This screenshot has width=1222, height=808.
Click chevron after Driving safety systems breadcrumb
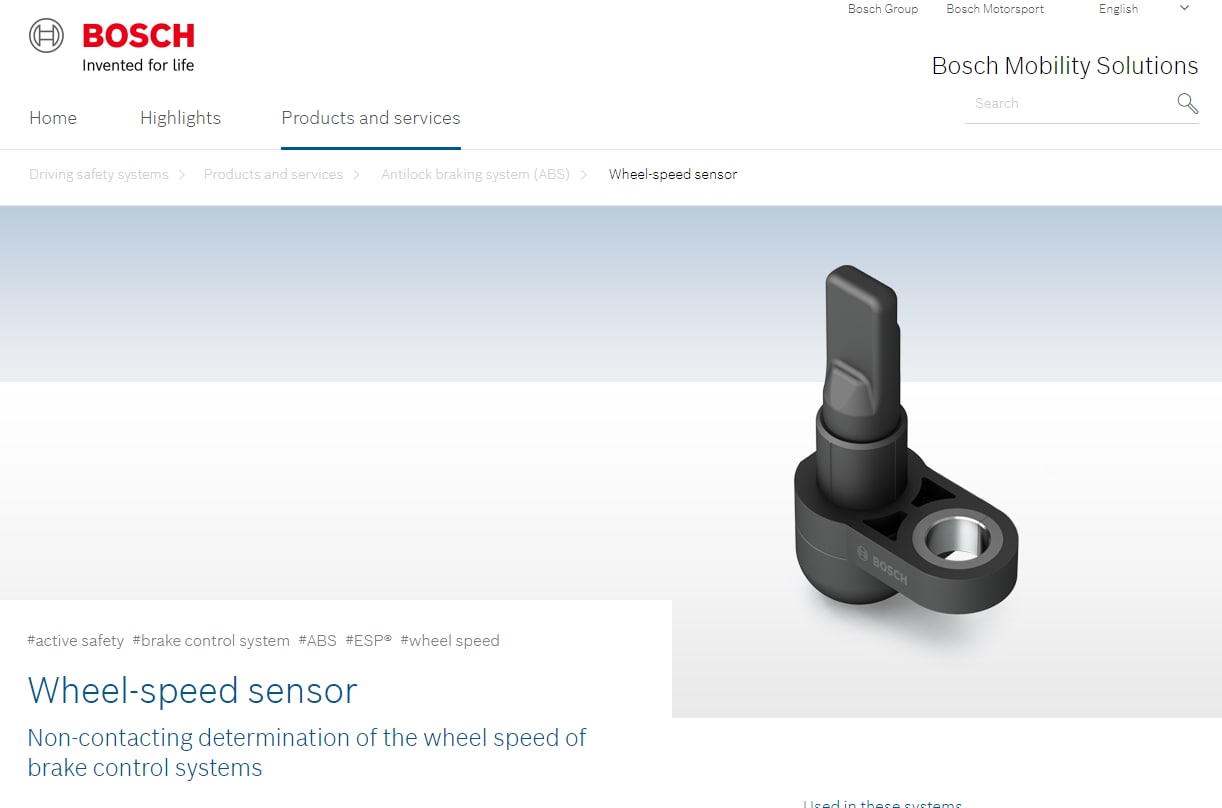point(182,174)
